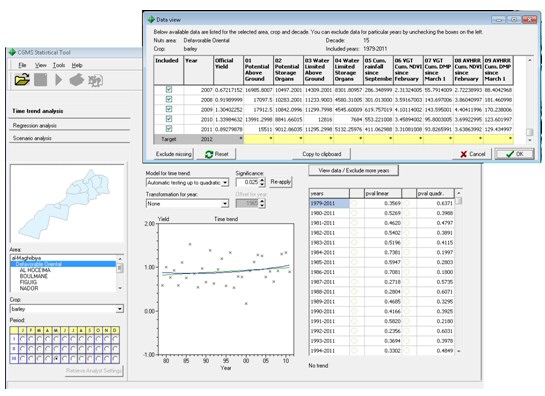Open the File menu
The height and width of the screenshot is (396, 545).
pos(22,65)
